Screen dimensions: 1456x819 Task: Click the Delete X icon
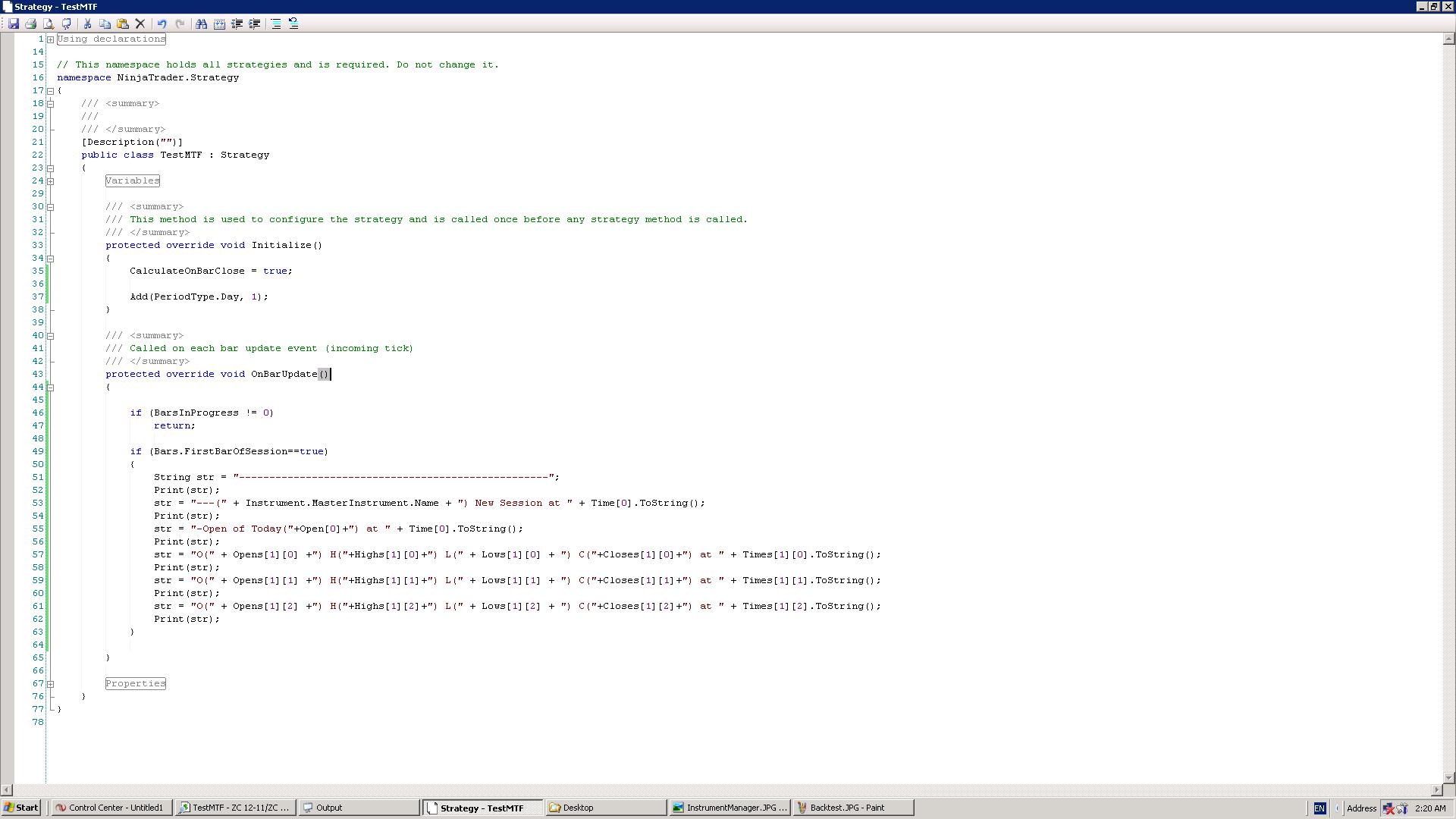[140, 24]
